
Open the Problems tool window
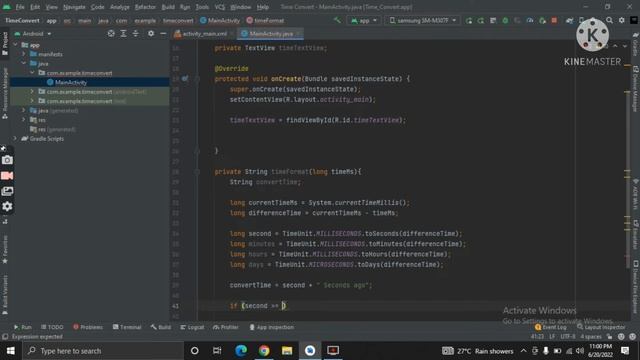pyautogui.click(x=88, y=327)
